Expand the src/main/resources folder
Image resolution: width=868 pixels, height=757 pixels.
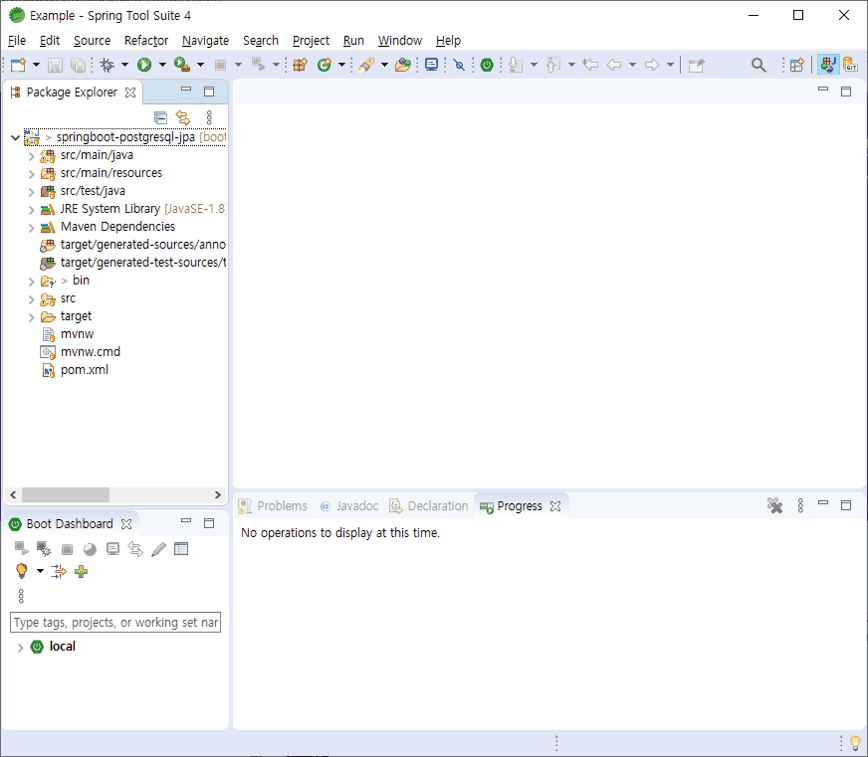point(32,174)
